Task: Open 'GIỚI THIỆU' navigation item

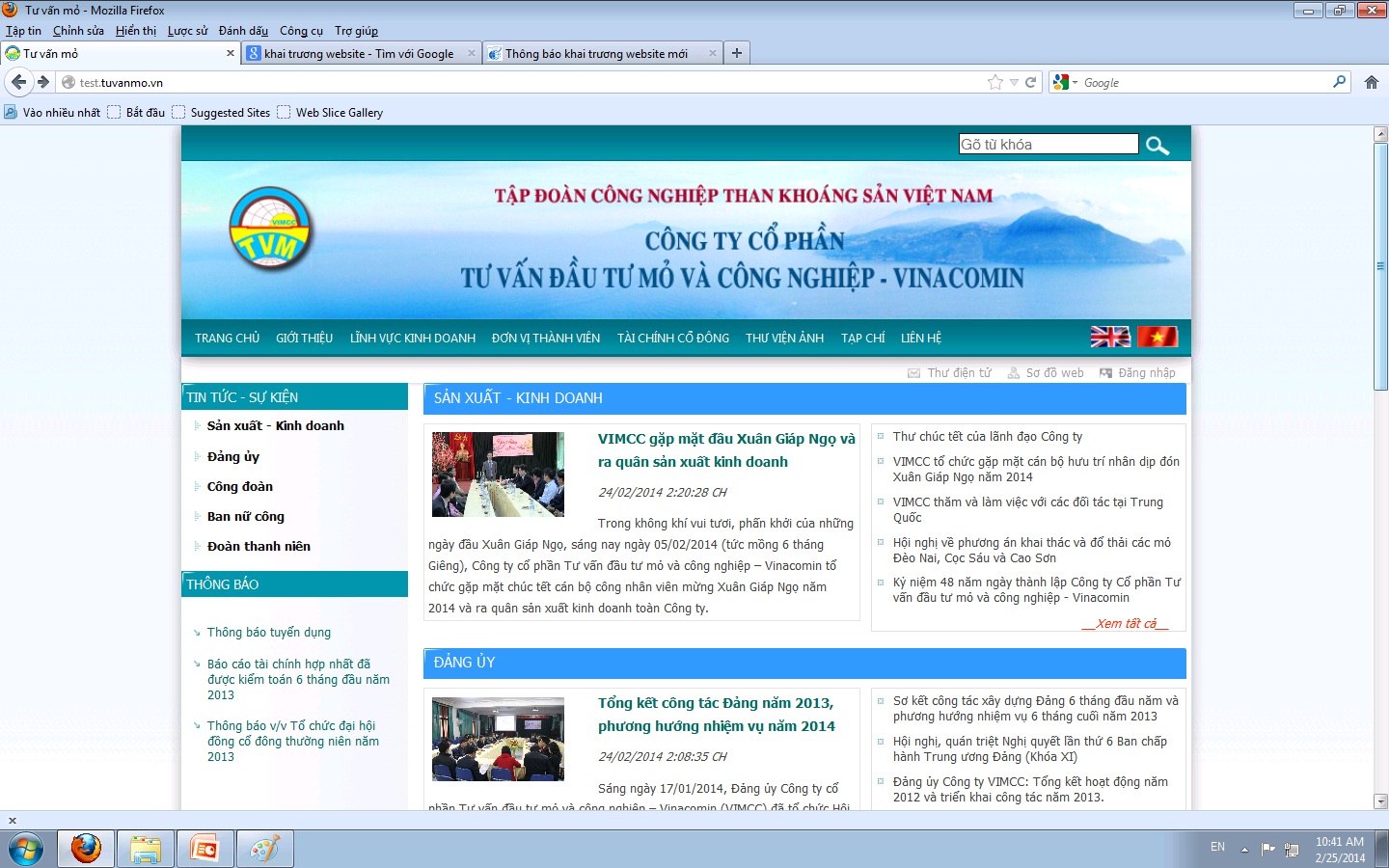Action: [304, 338]
